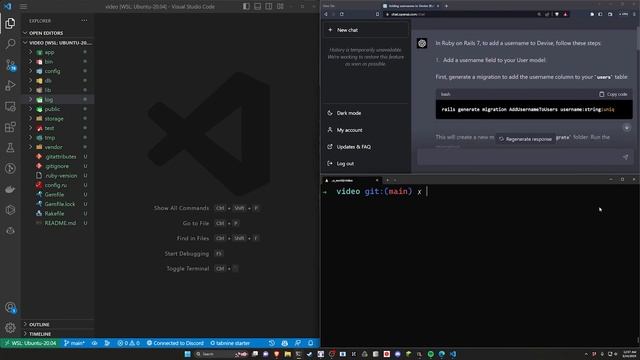This screenshot has height=360, width=640.
Task: Open the Source Control view
Action: 10,65
